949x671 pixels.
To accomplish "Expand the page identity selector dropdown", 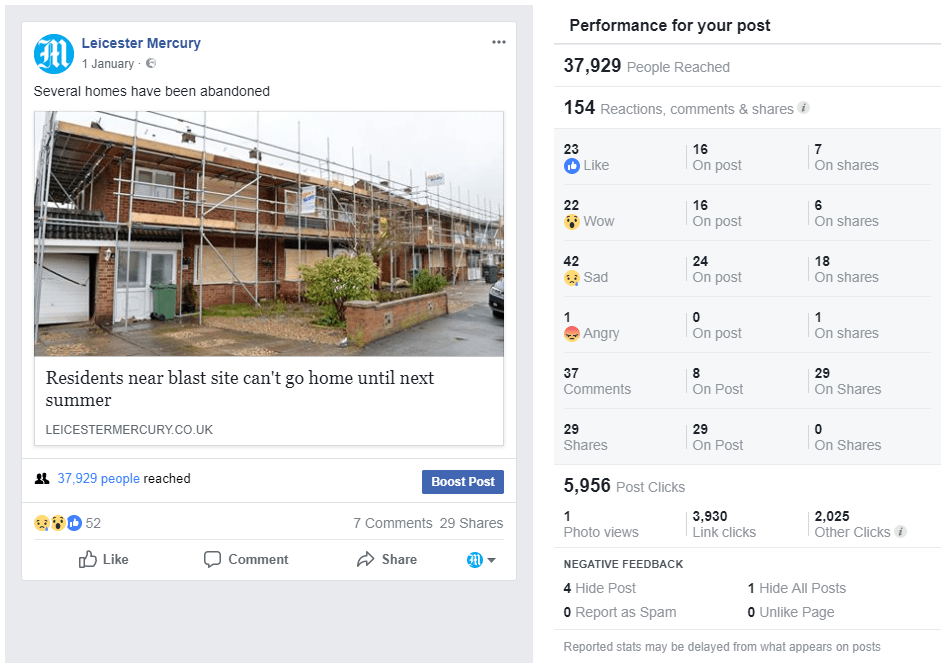I will point(482,560).
